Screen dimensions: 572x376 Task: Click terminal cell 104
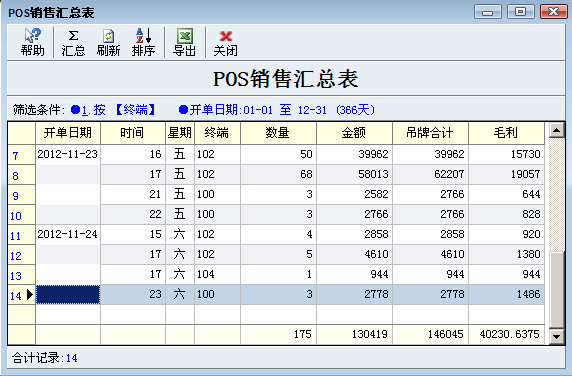pos(217,275)
